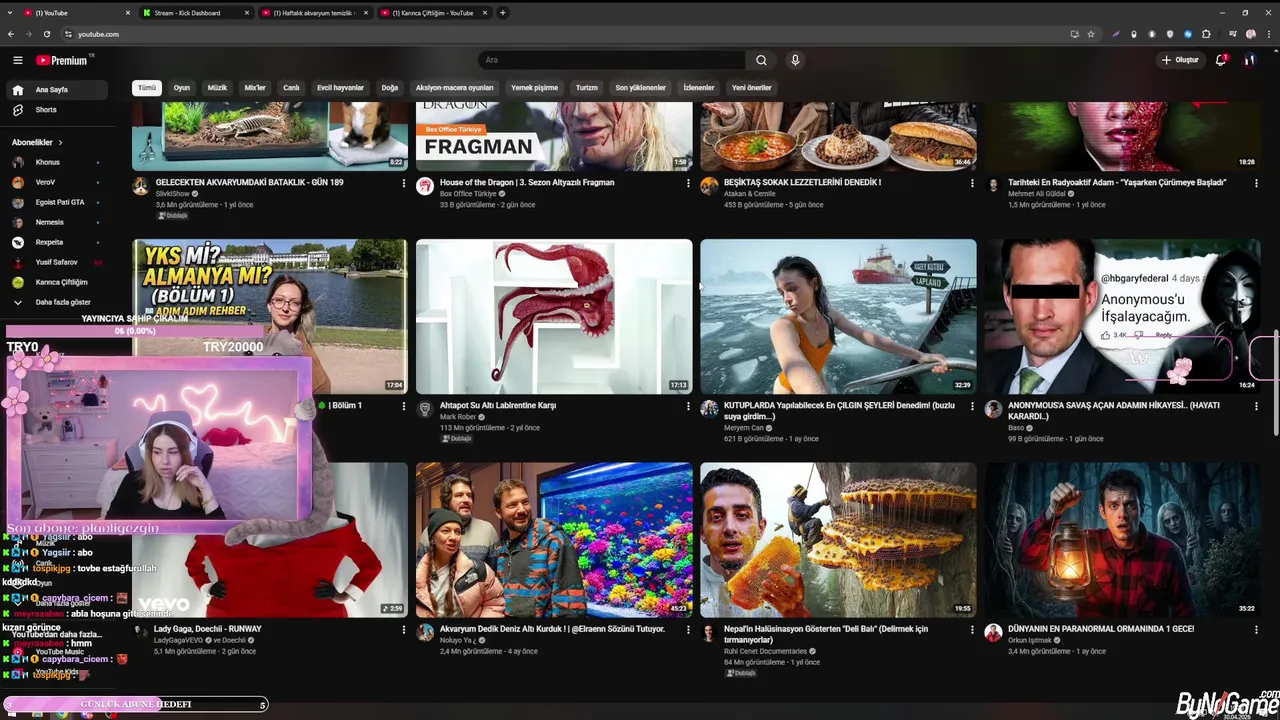The height and width of the screenshot is (720, 1280).
Task: Select the Yemek pişirme filter chip
Action: point(534,88)
